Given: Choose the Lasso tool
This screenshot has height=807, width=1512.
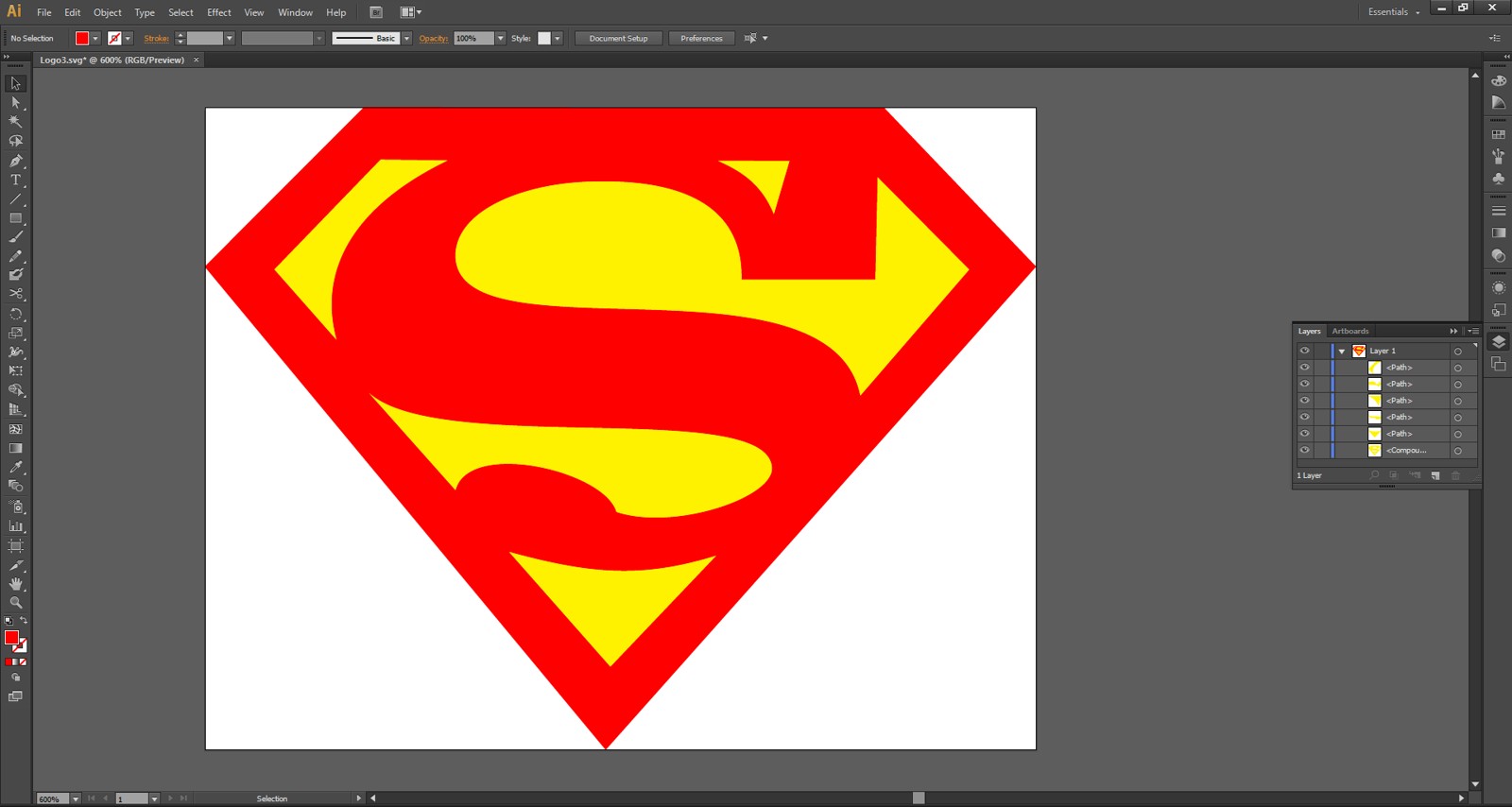Looking at the screenshot, I should (15, 141).
